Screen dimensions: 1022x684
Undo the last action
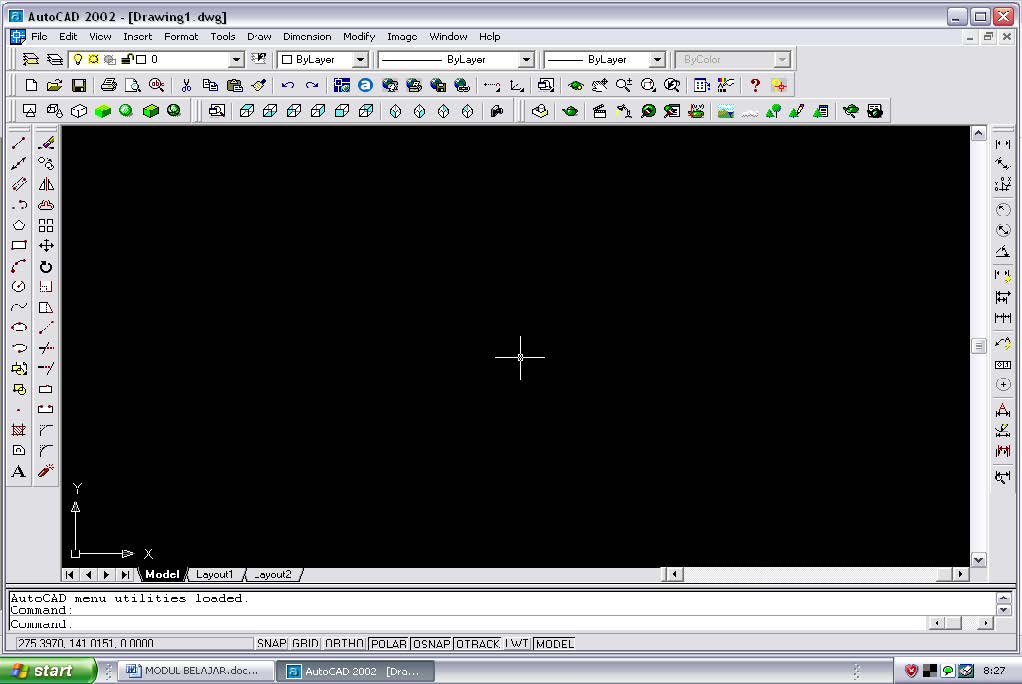(287, 85)
